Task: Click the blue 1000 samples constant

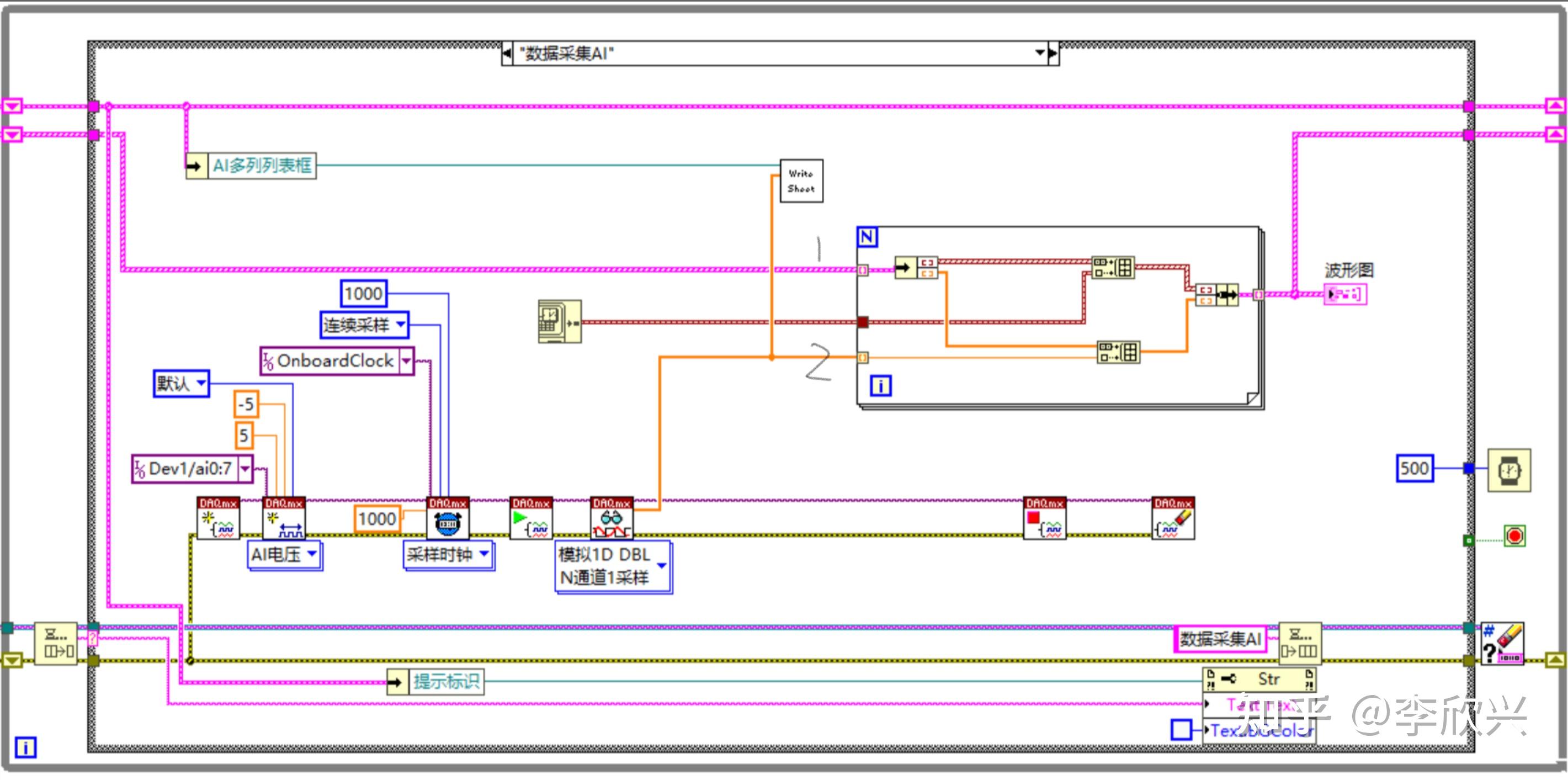Action: click(x=364, y=294)
